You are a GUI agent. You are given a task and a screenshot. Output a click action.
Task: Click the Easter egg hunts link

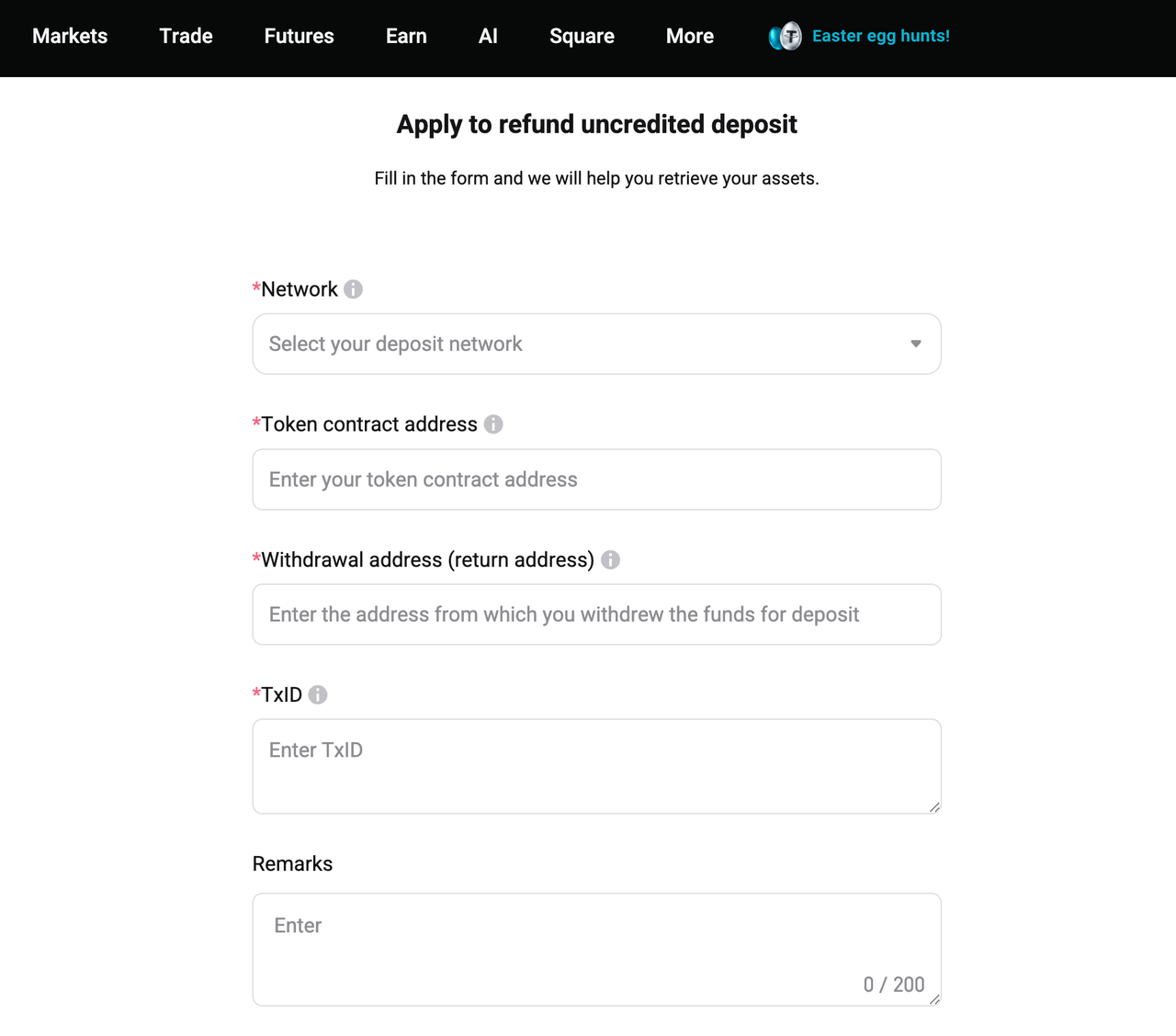(880, 36)
